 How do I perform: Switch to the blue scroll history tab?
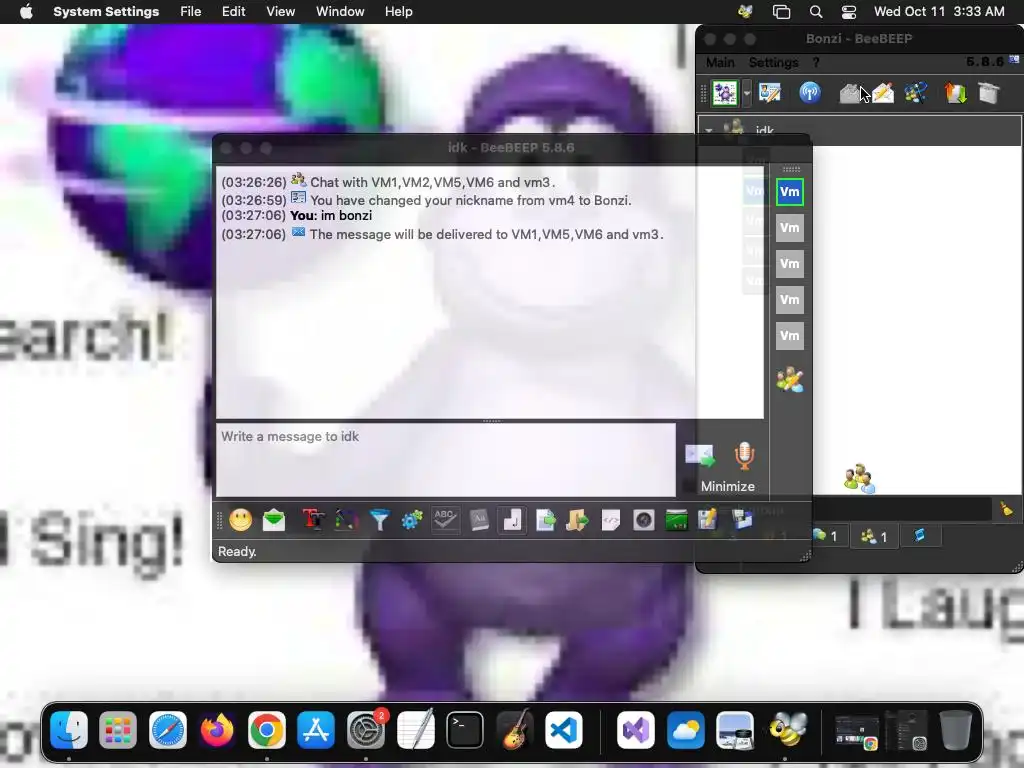(920, 536)
